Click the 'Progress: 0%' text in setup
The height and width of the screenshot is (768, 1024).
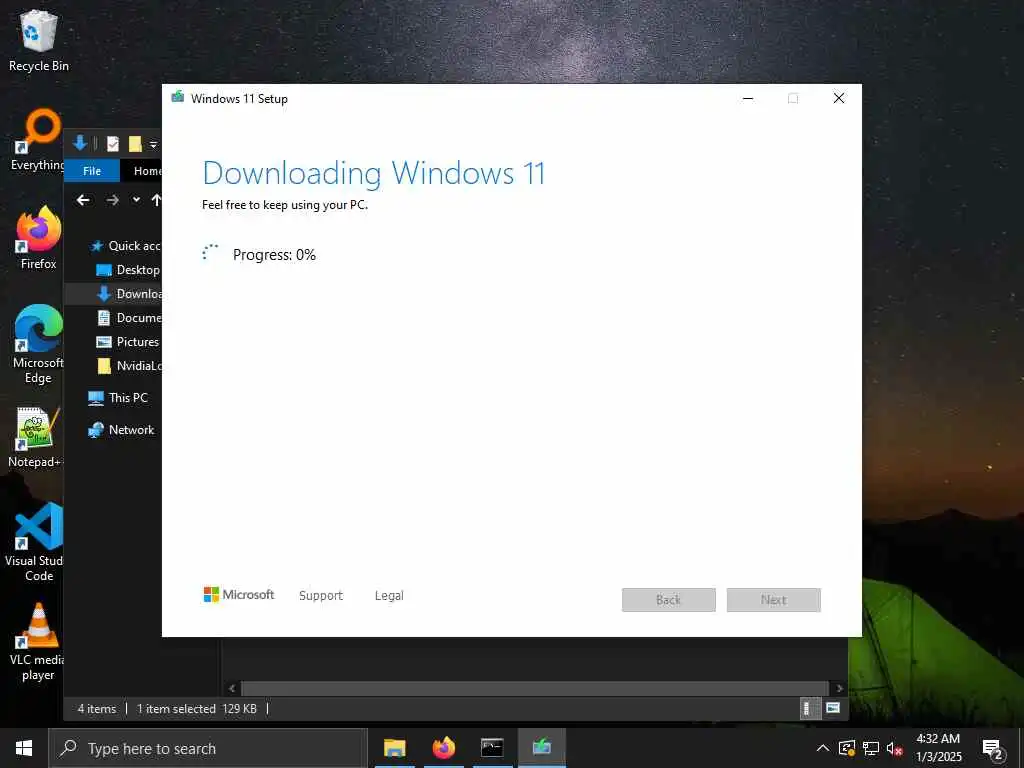pyautogui.click(x=274, y=255)
